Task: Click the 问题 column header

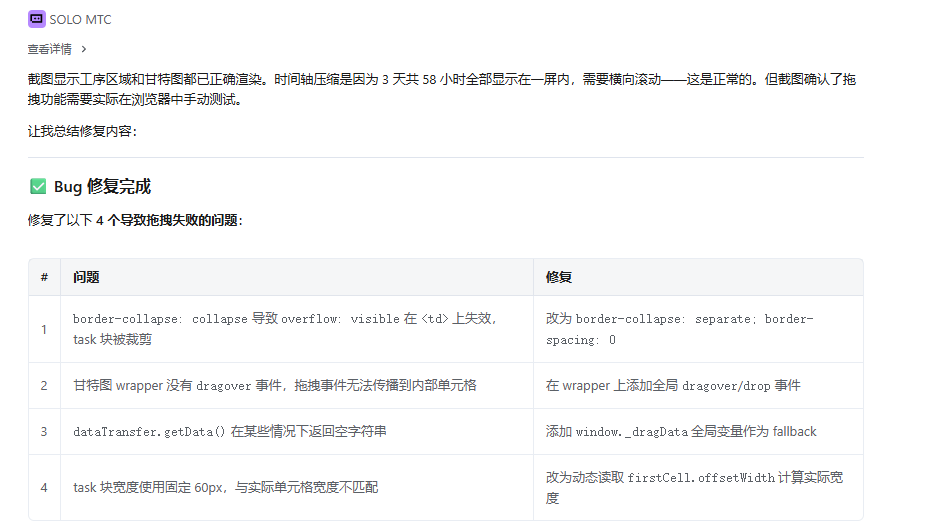Action: point(297,277)
